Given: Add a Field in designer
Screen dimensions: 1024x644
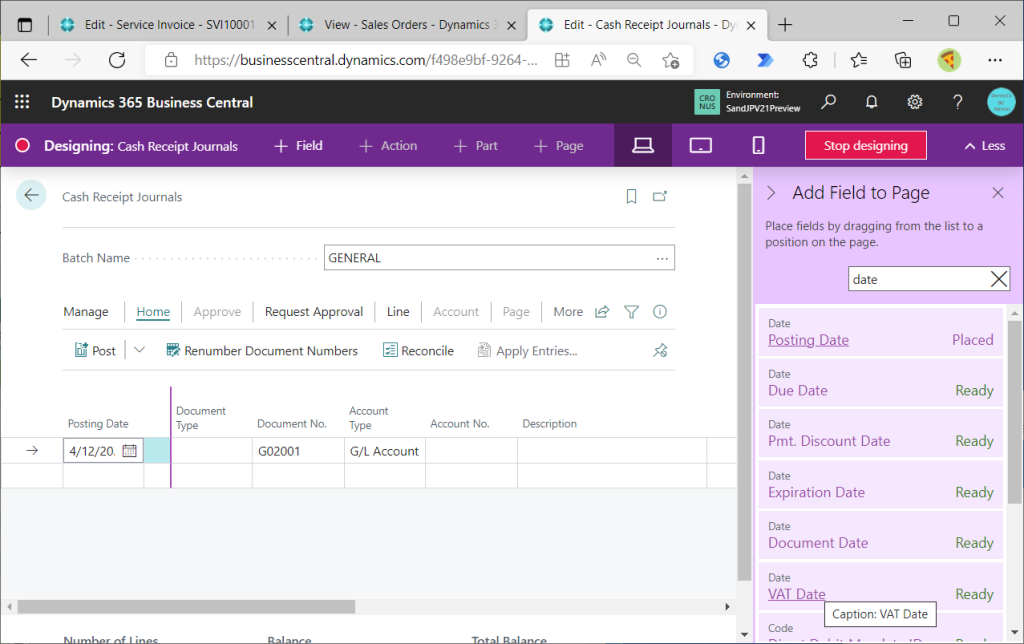Looking at the screenshot, I should (298, 146).
